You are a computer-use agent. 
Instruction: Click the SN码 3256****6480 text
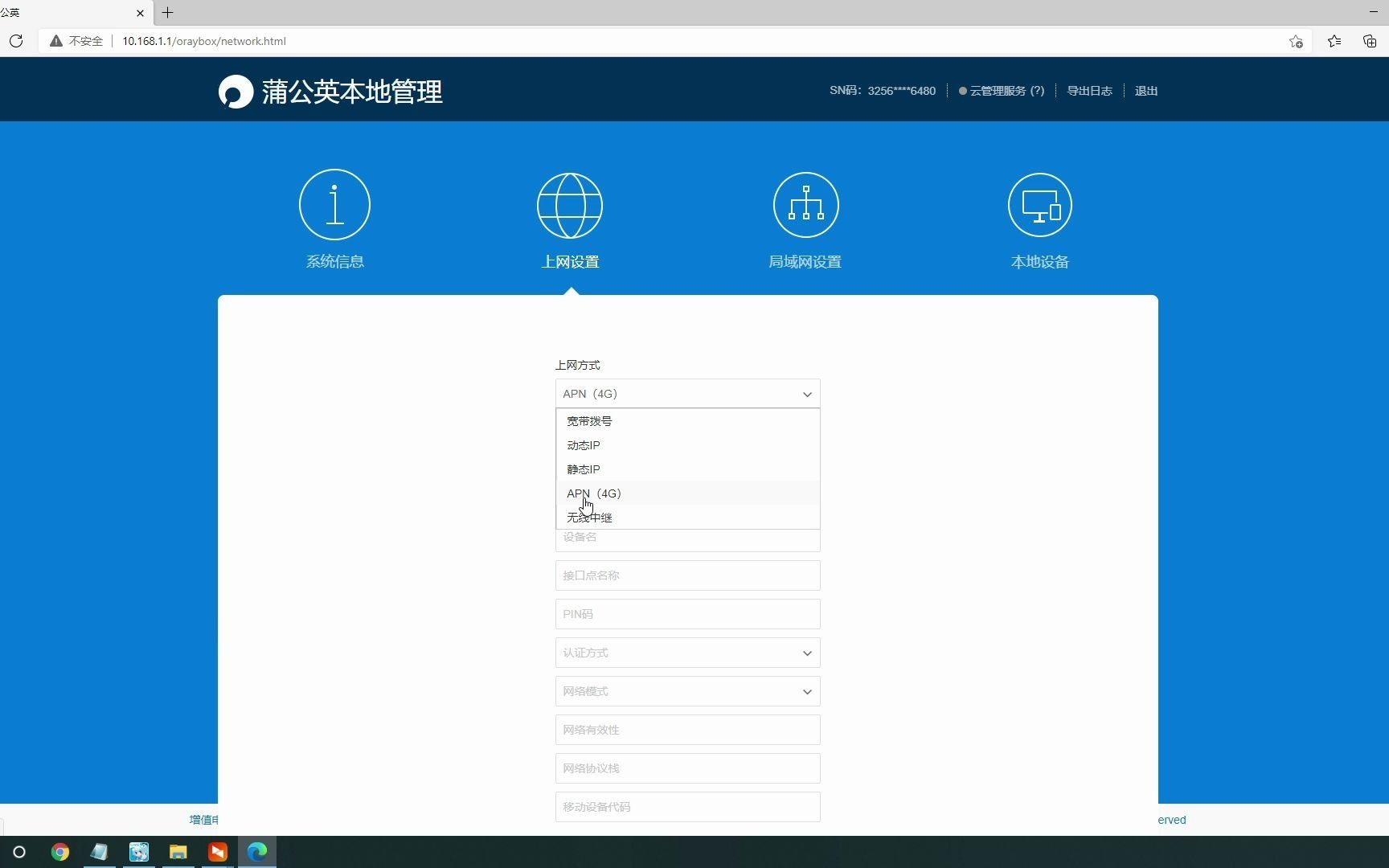(883, 91)
